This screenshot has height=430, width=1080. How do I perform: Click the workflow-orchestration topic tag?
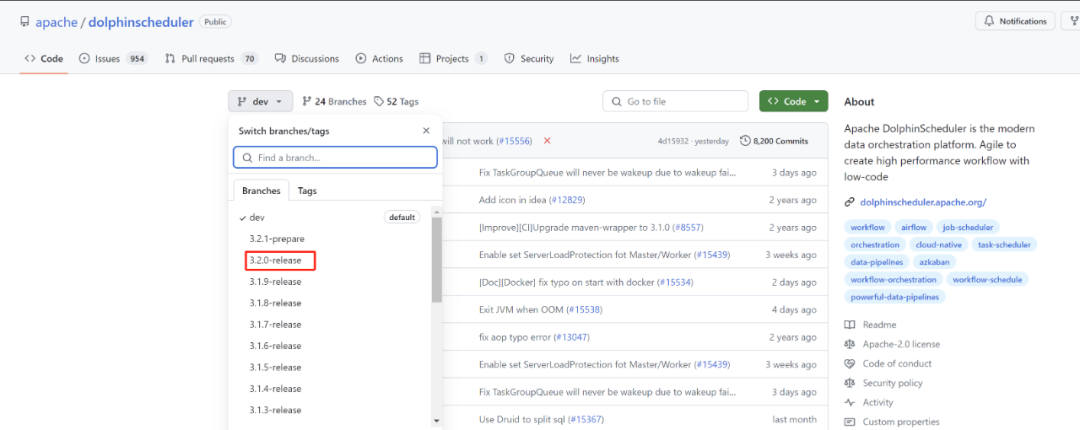[893, 280]
